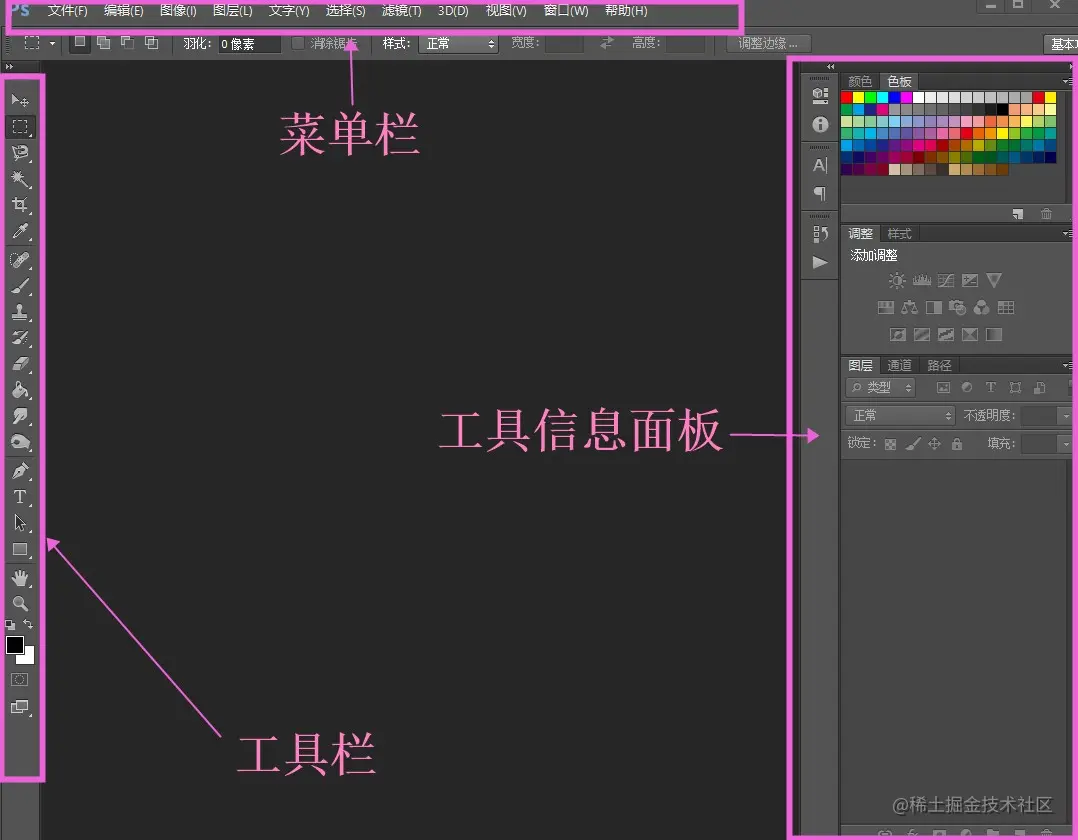Collapse the right panels with double arrow
The image size is (1078, 840).
click(830, 67)
